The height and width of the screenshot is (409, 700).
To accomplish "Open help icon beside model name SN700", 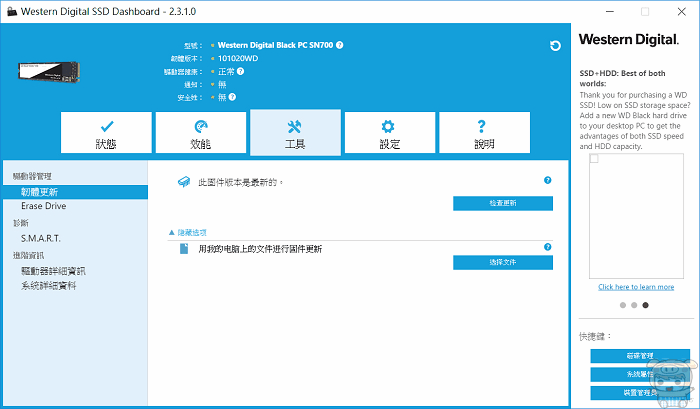I will (340, 45).
